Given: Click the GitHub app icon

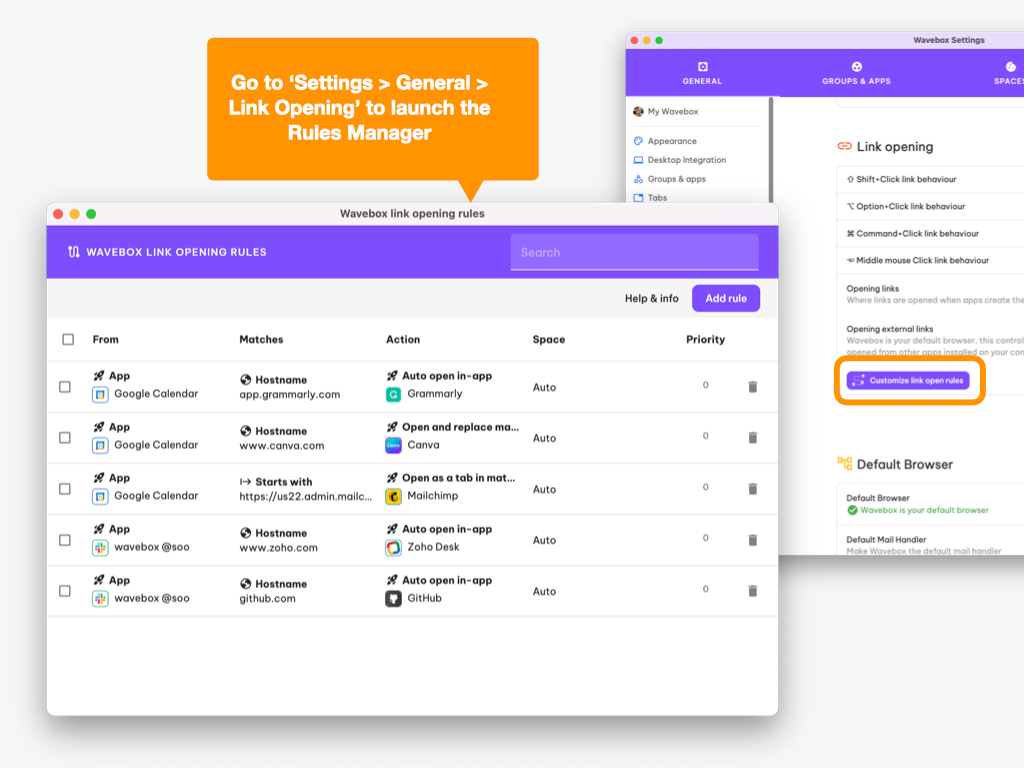Looking at the screenshot, I should [x=393, y=598].
